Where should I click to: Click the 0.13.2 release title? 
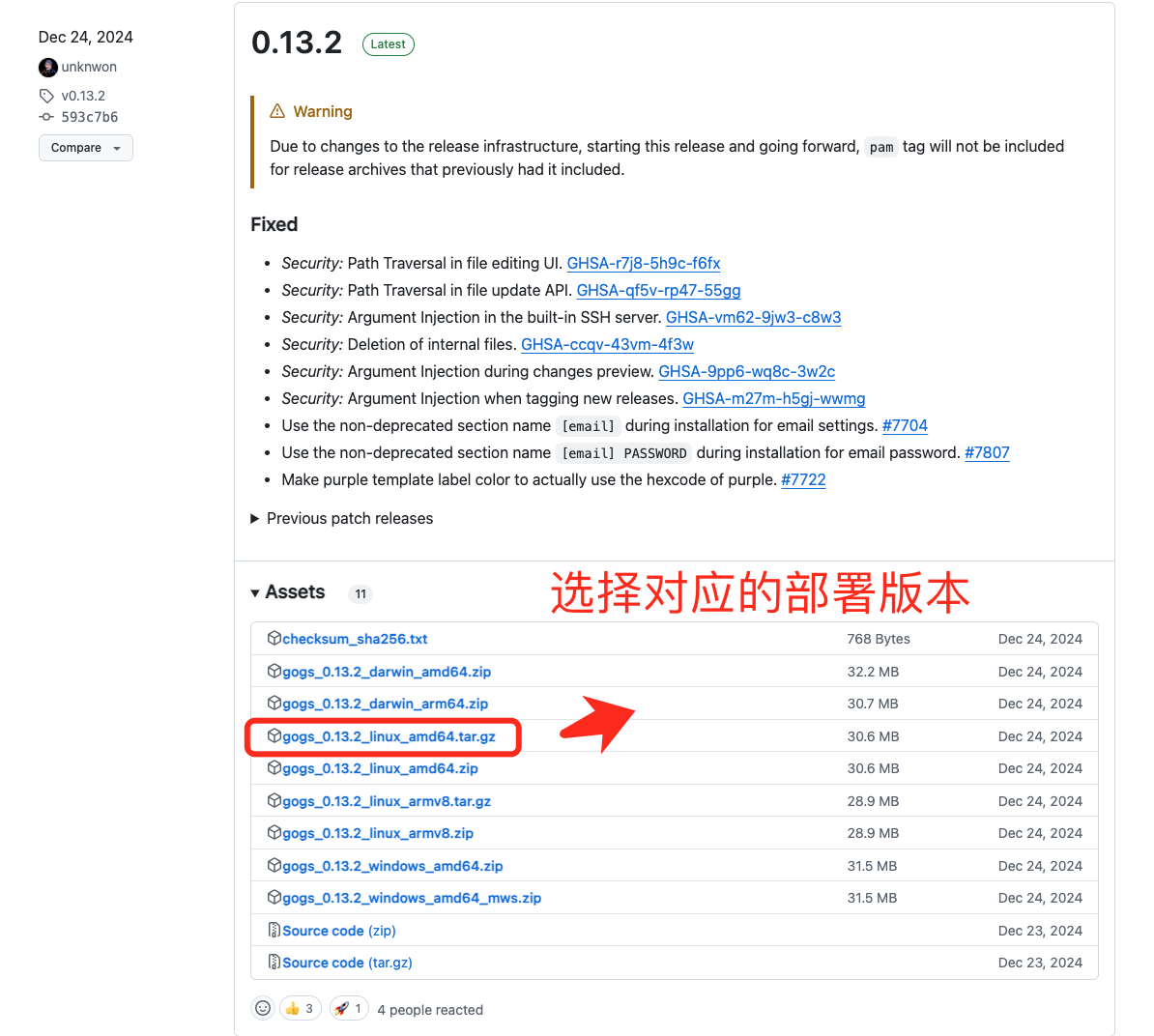[x=297, y=43]
